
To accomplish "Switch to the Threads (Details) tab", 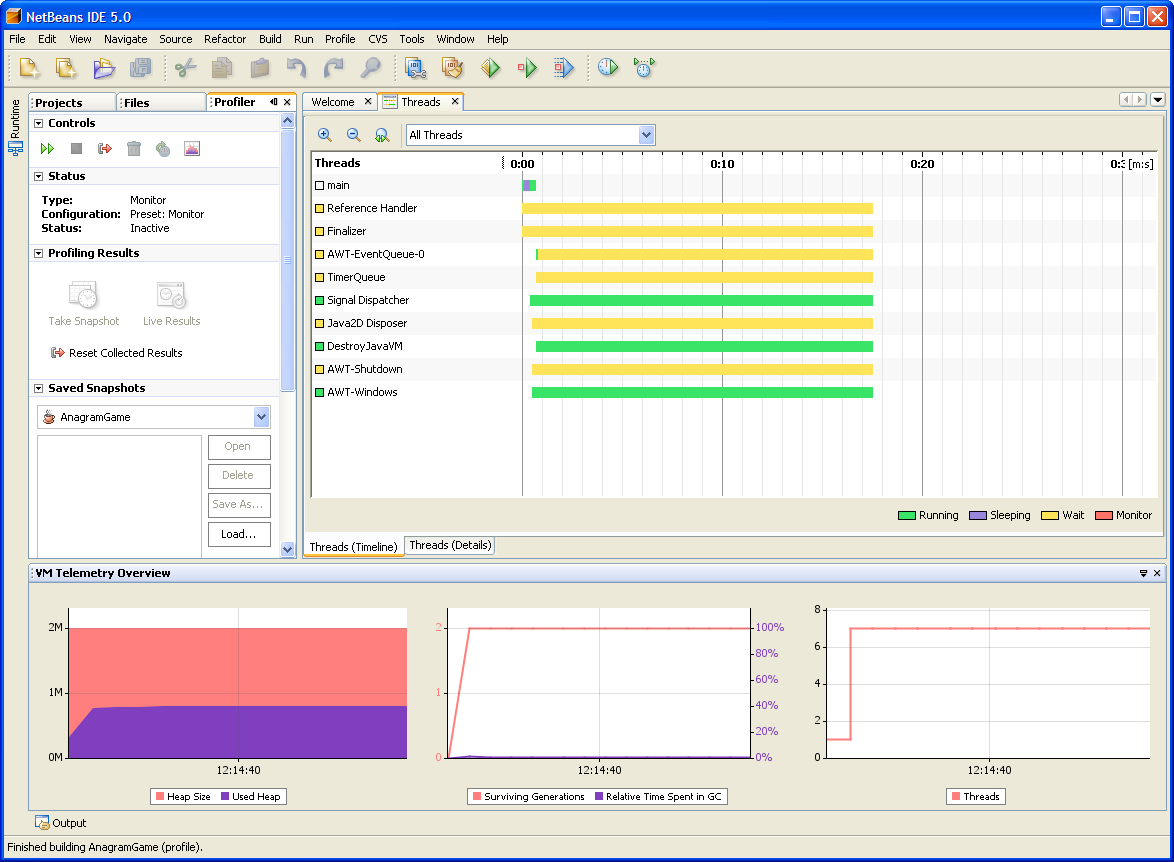I will 450,545.
